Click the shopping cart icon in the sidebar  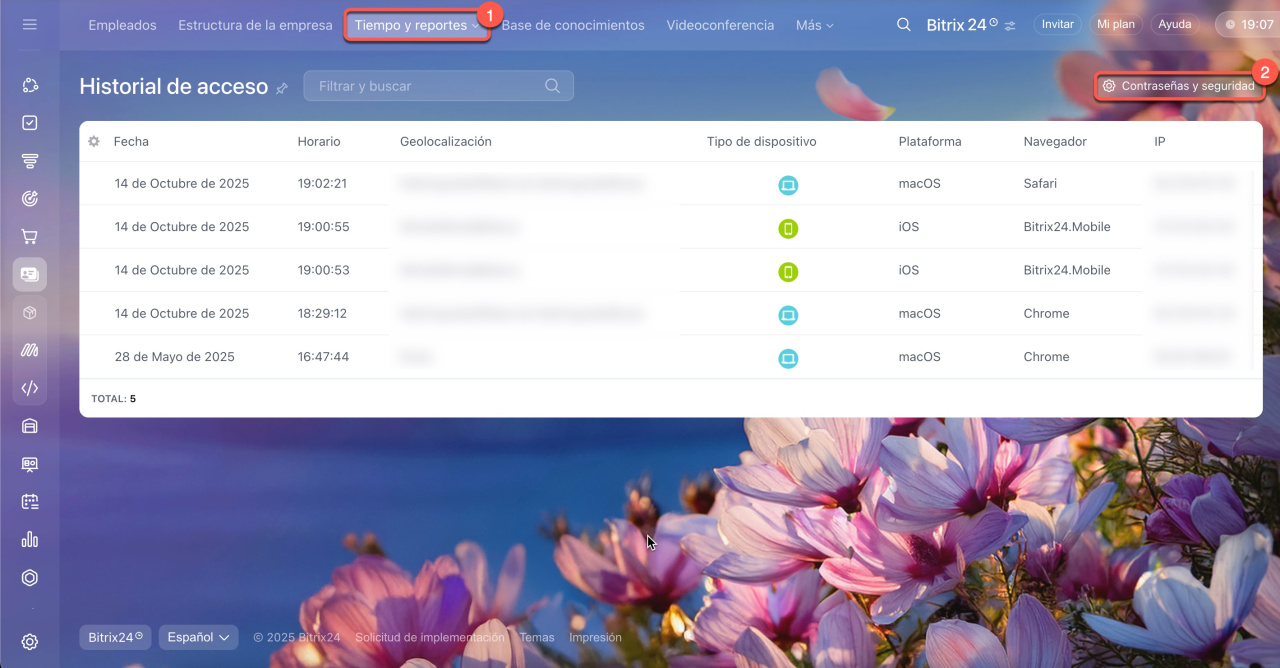tap(30, 237)
